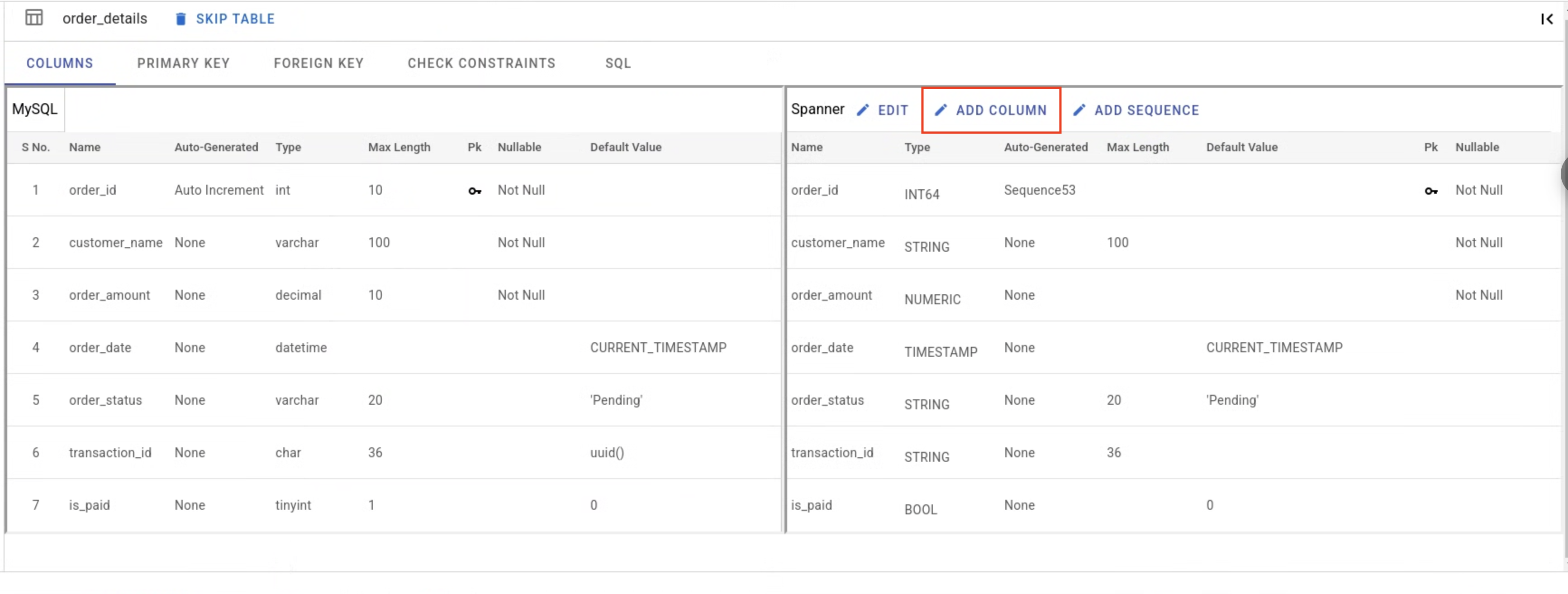Click the tinyint type in MySQL
The height and width of the screenshot is (594, 1568).
pyautogui.click(x=293, y=505)
